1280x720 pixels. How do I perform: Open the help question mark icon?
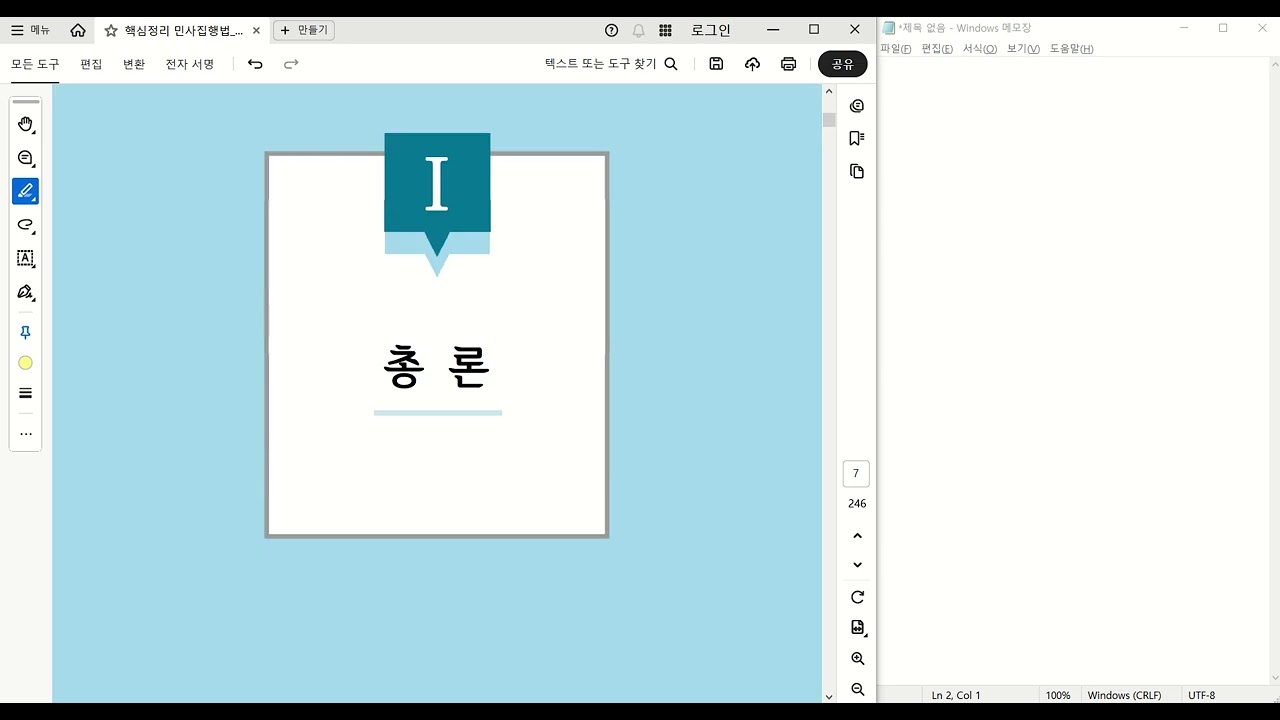[612, 30]
